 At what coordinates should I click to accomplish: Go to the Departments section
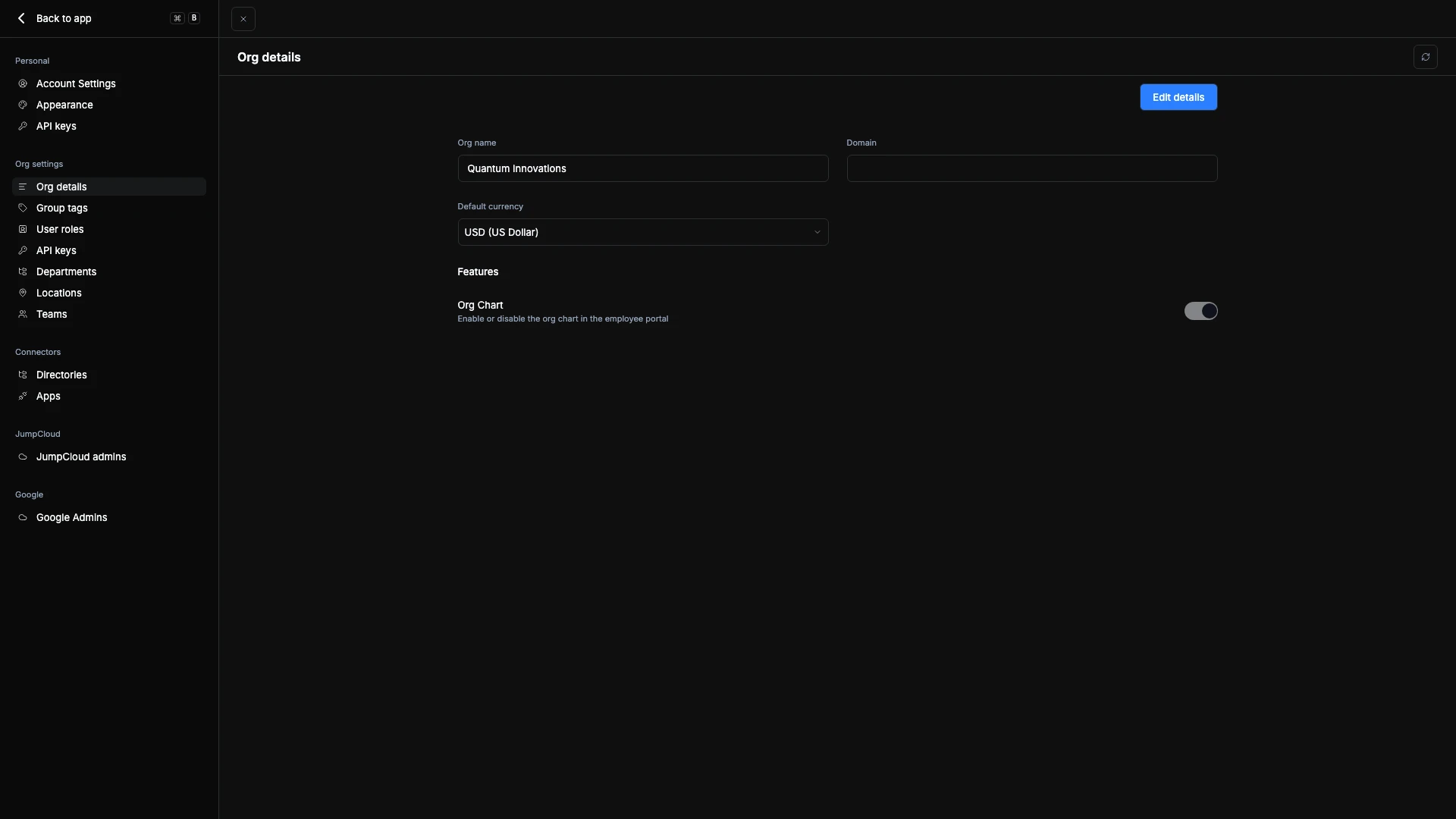pos(66,271)
